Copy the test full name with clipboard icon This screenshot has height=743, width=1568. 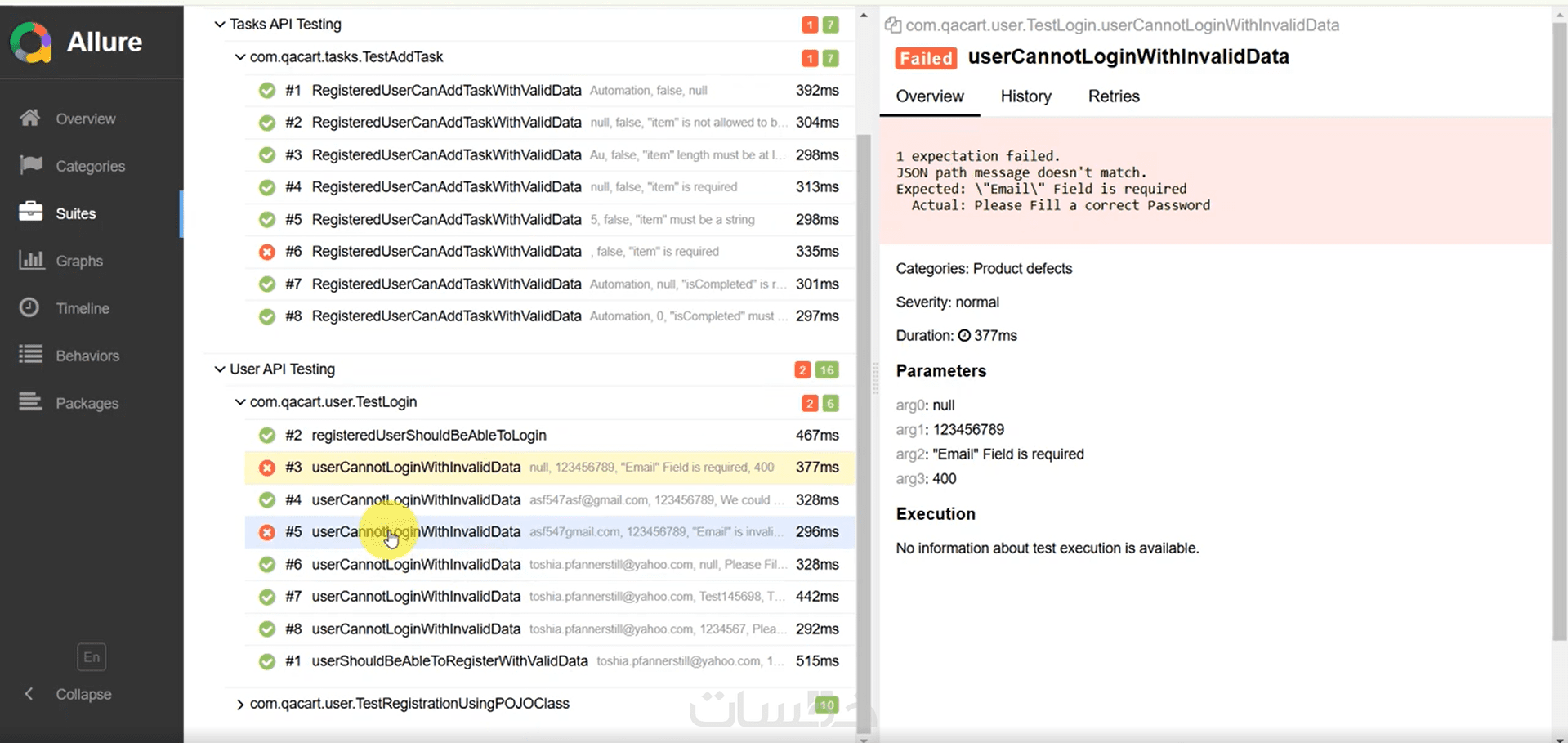coord(892,25)
